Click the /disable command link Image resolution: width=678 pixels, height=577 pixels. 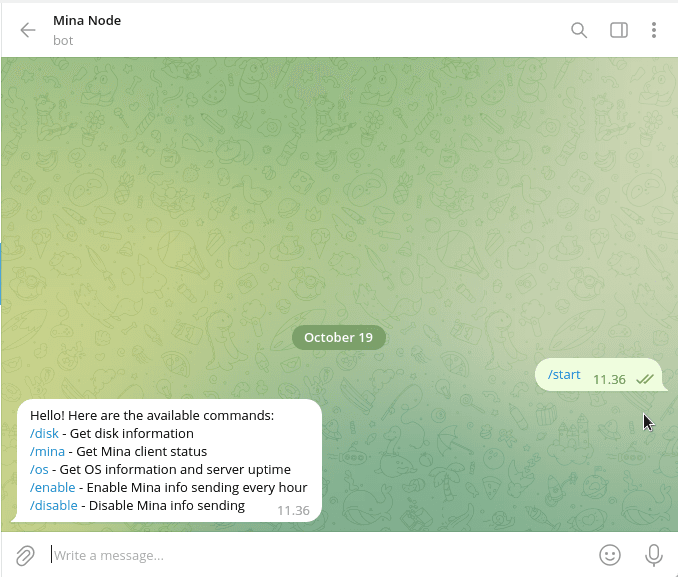[x=54, y=505]
